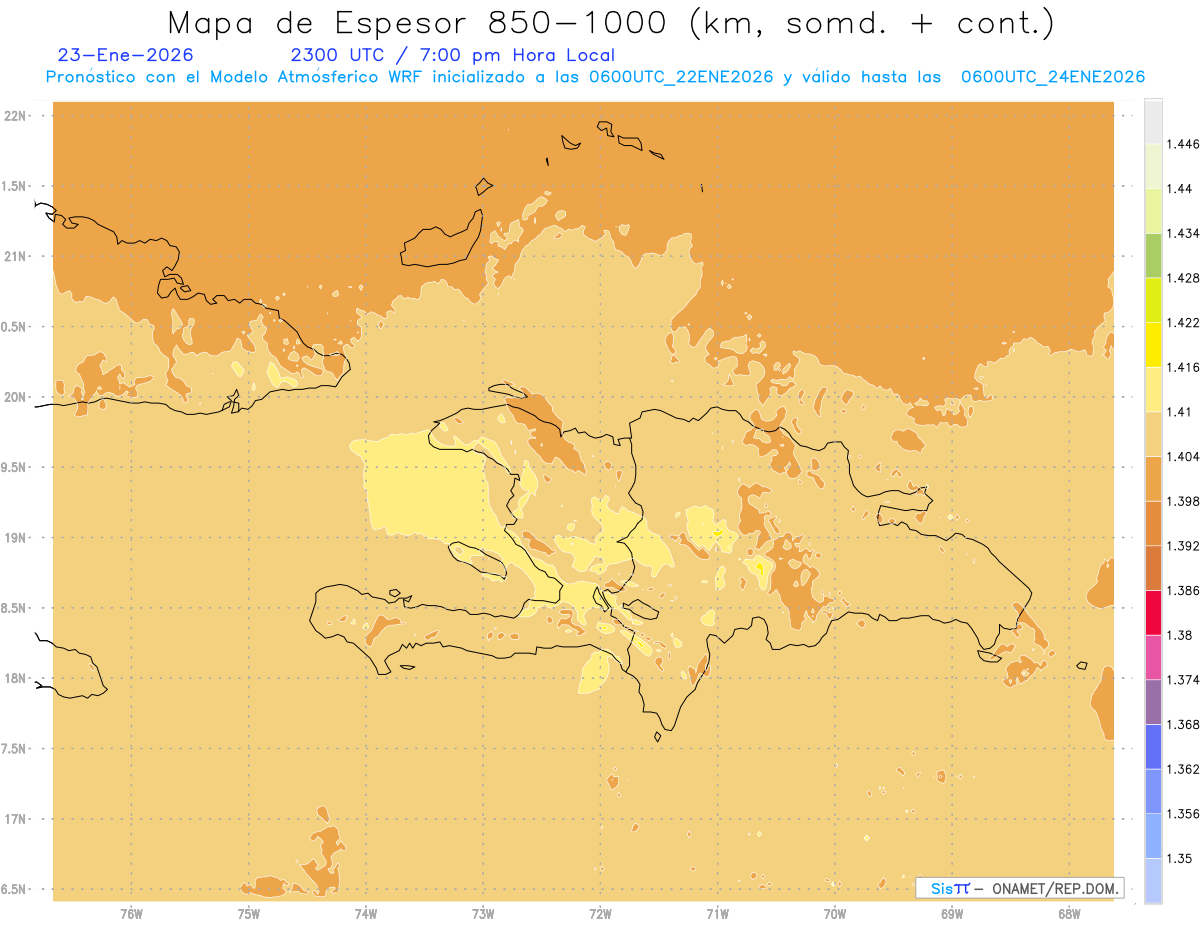Image resolution: width=1200 pixels, height=927 pixels.
Task: Click the "1.422" colorbar value
Action: point(1183,322)
